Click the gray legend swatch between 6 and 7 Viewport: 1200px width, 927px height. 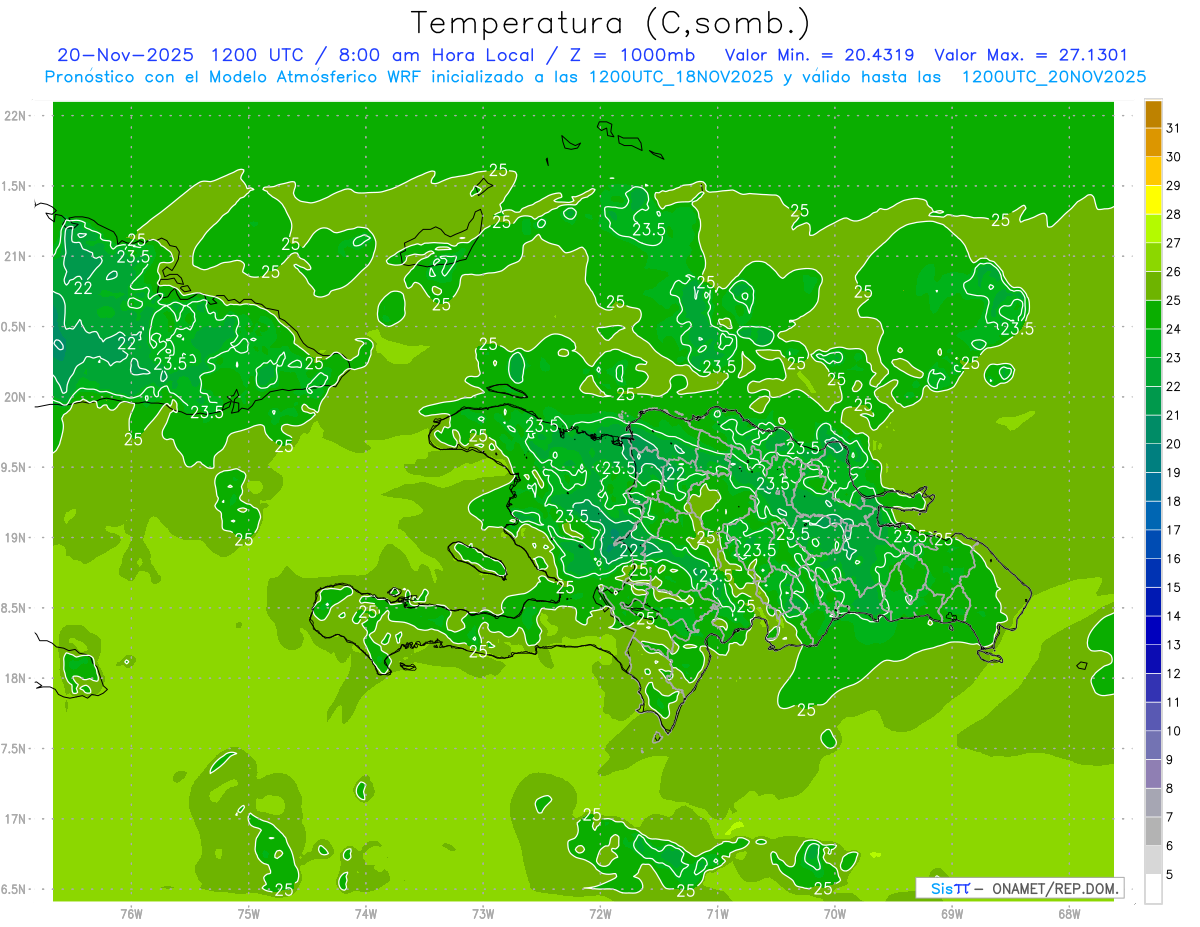(x=1153, y=831)
